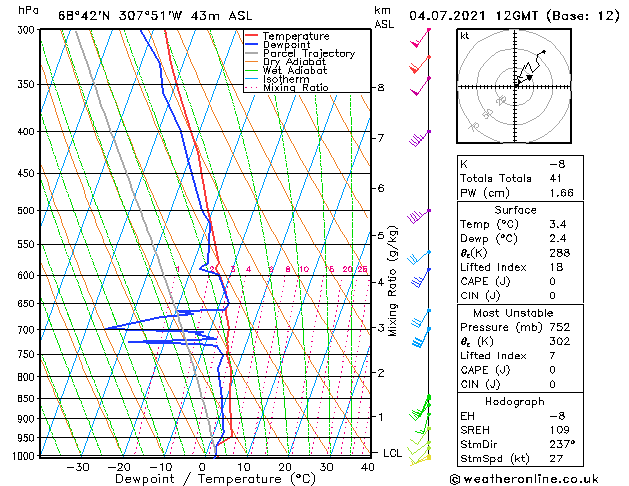
Task: Click the EH value -8
Action: coord(557,416)
